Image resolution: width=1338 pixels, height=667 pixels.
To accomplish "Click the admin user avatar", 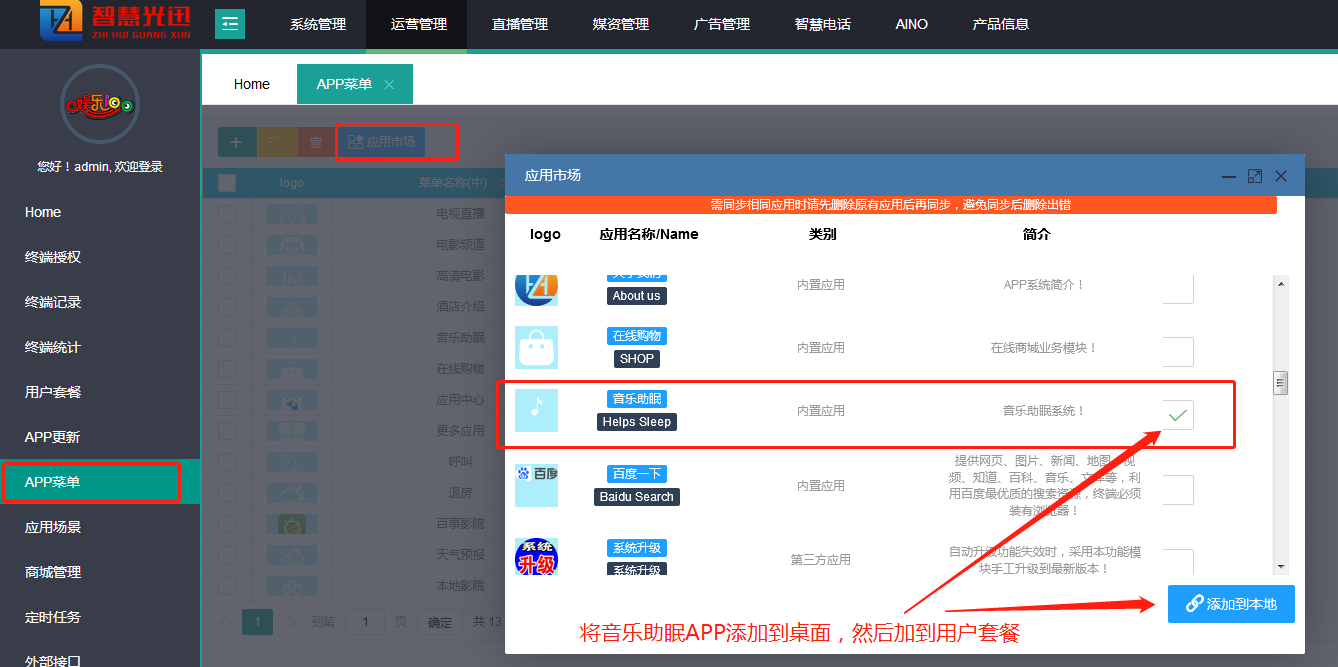I will [99, 104].
